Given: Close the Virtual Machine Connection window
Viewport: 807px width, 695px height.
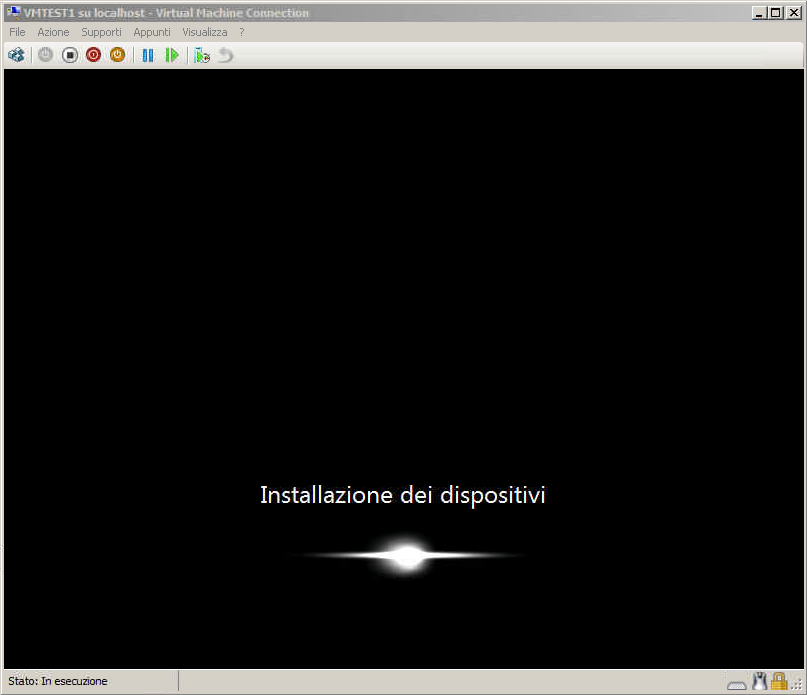Looking at the screenshot, I should coord(794,13).
